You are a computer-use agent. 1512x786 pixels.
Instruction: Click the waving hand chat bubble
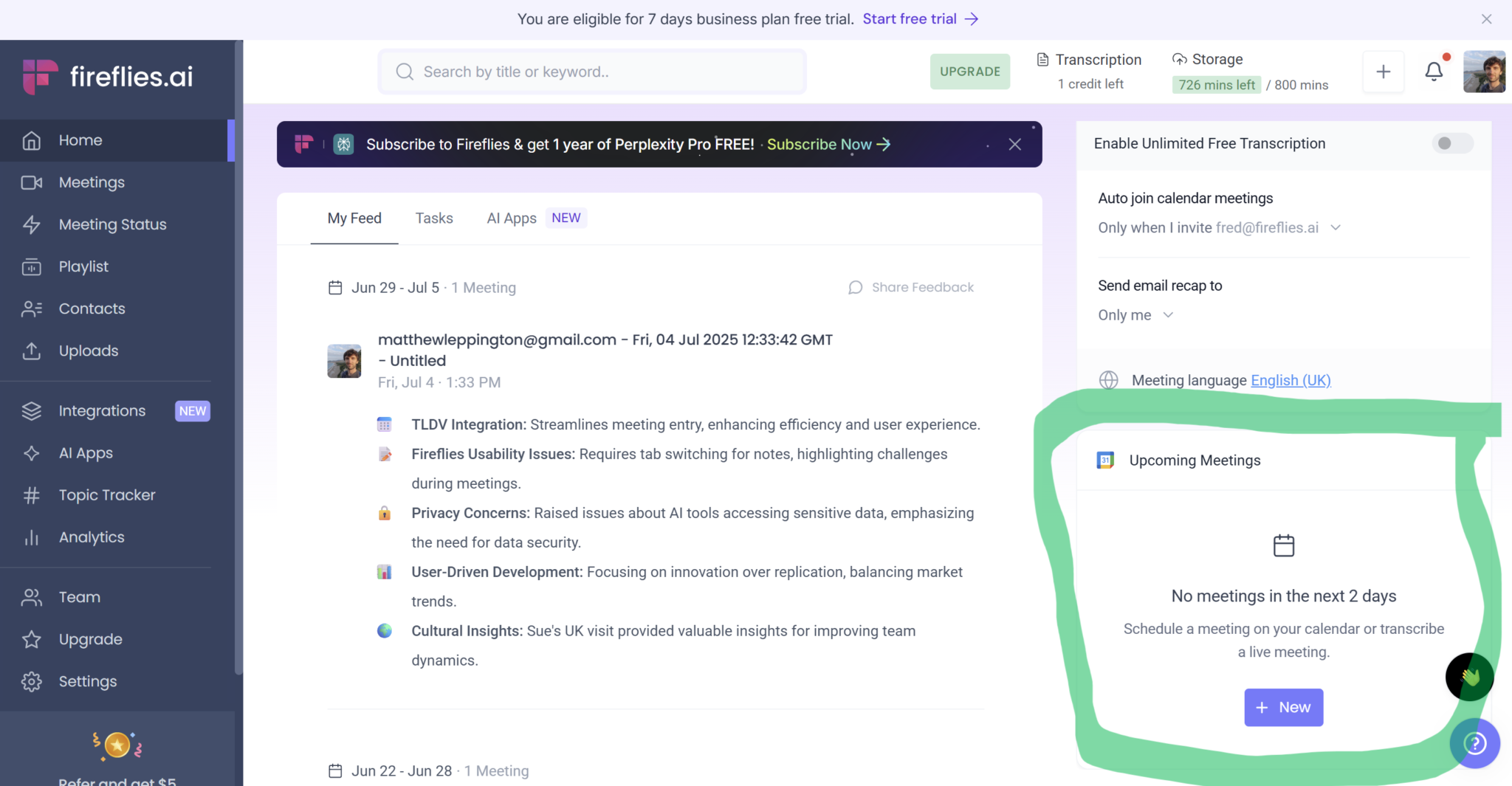(x=1469, y=677)
